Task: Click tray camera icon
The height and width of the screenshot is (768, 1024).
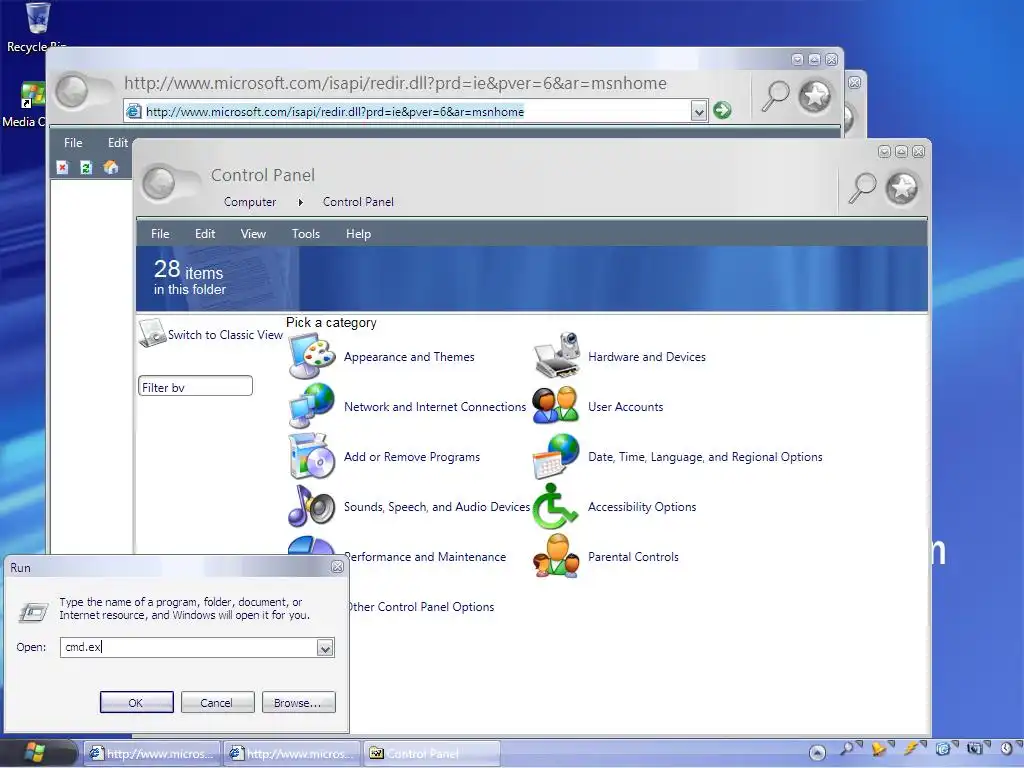Action: (x=974, y=749)
